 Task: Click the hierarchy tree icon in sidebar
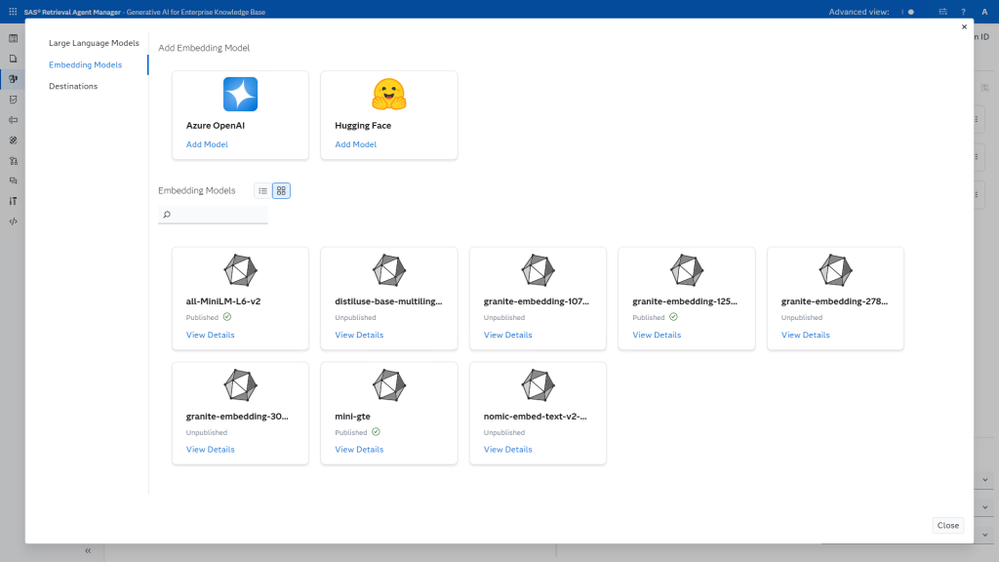point(13,161)
